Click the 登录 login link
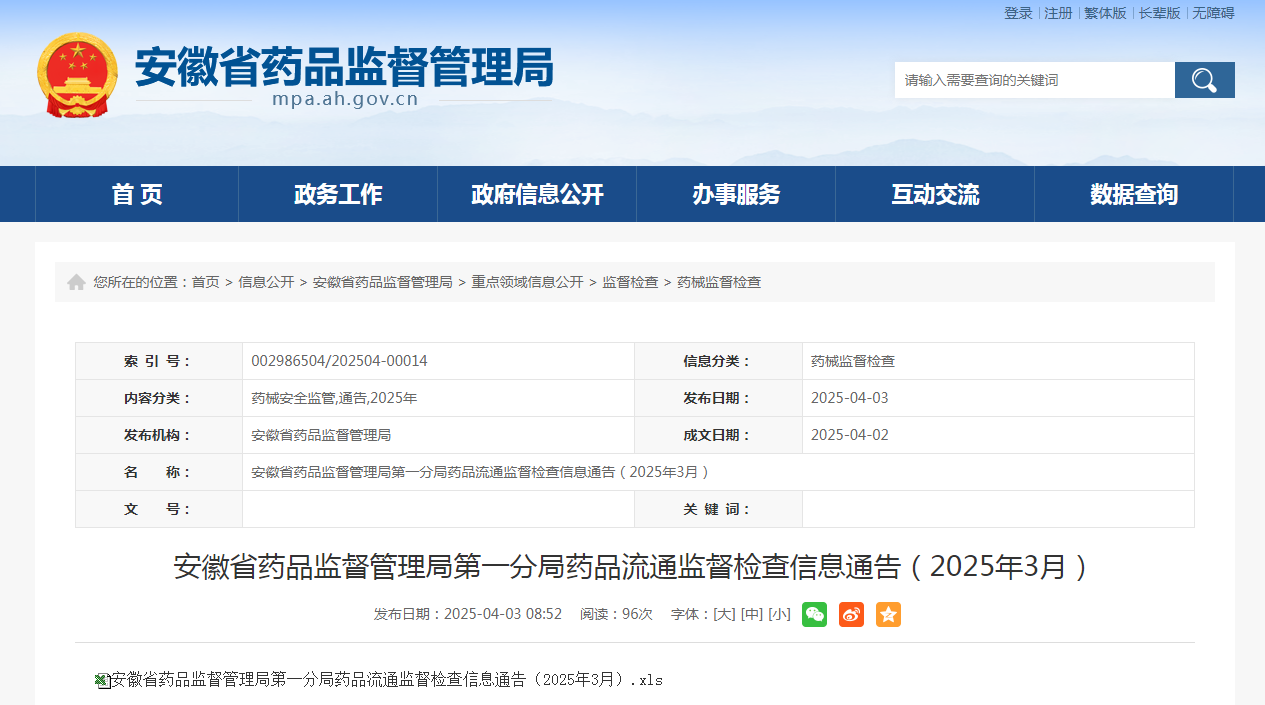 (1018, 13)
